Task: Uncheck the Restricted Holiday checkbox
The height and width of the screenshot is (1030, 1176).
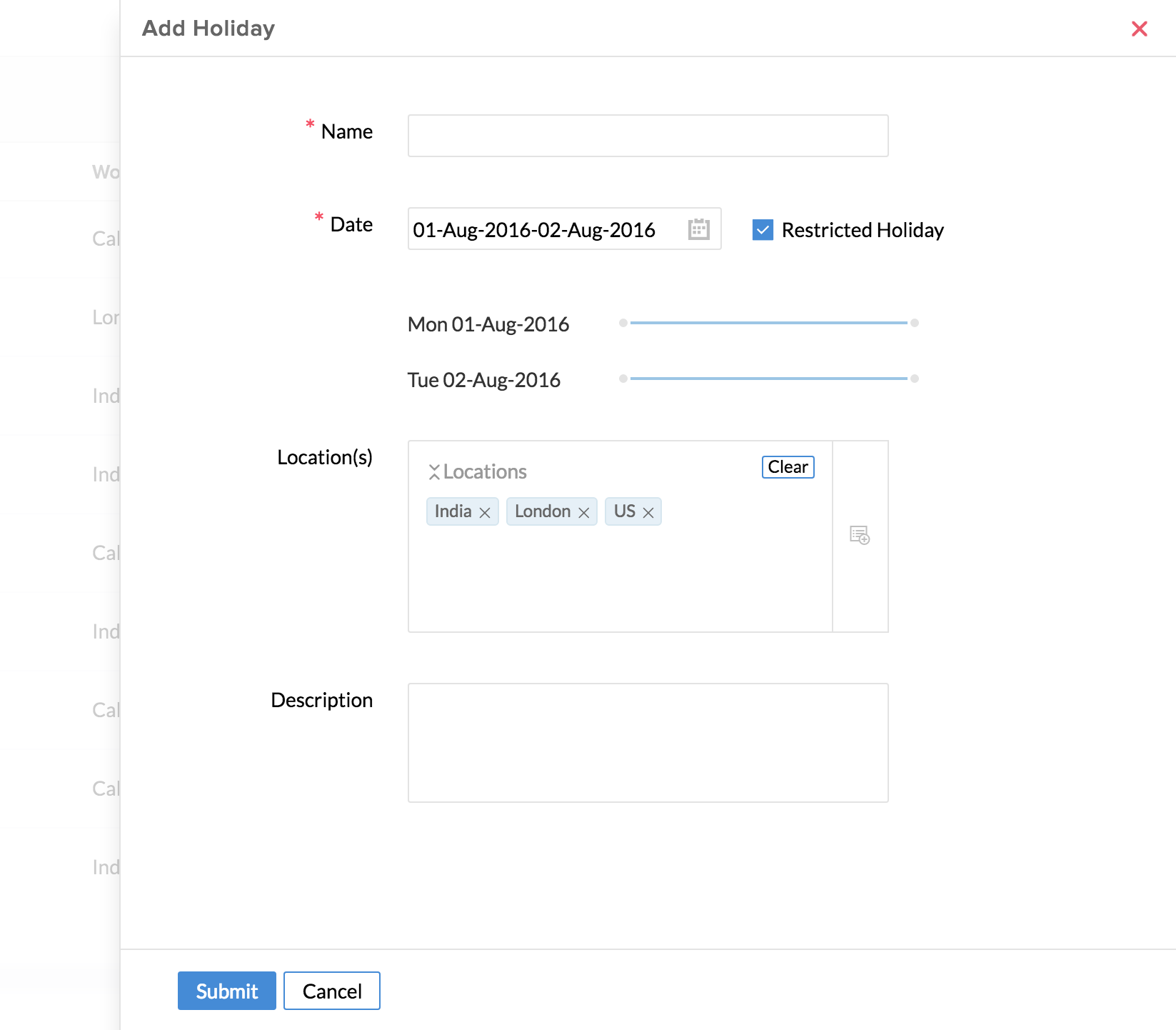Action: point(763,230)
